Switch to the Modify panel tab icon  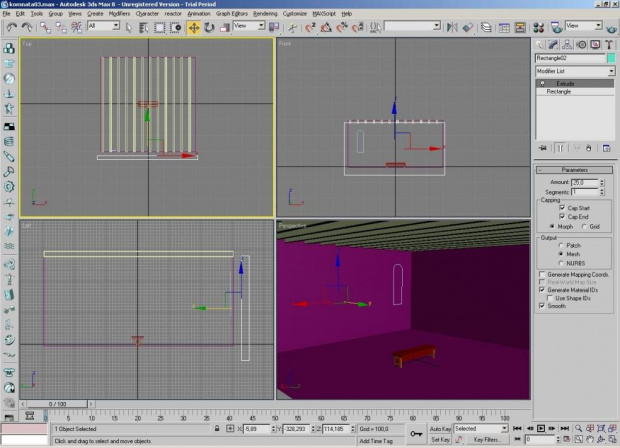coord(553,45)
